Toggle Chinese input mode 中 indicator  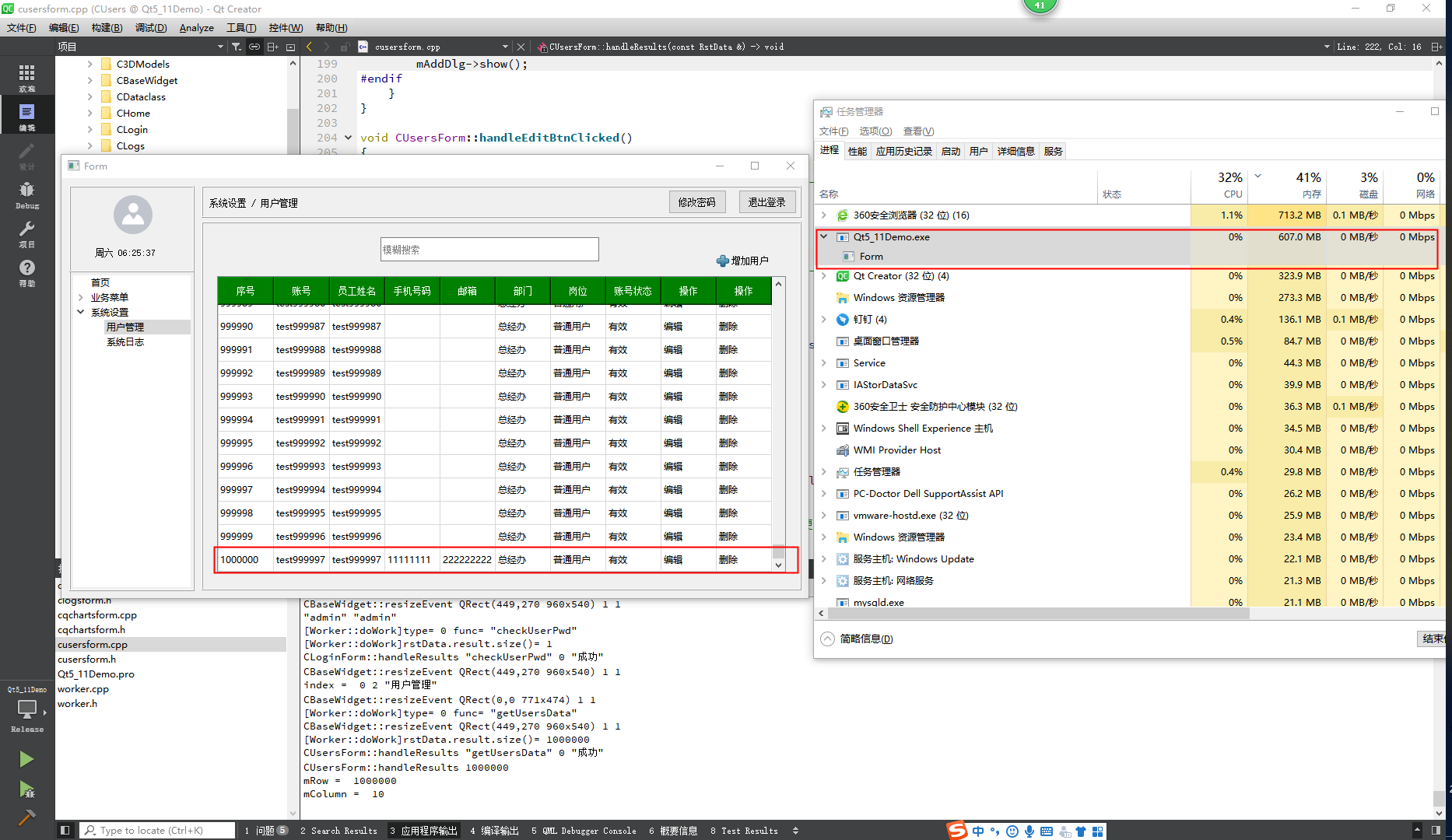pyautogui.click(x=978, y=831)
